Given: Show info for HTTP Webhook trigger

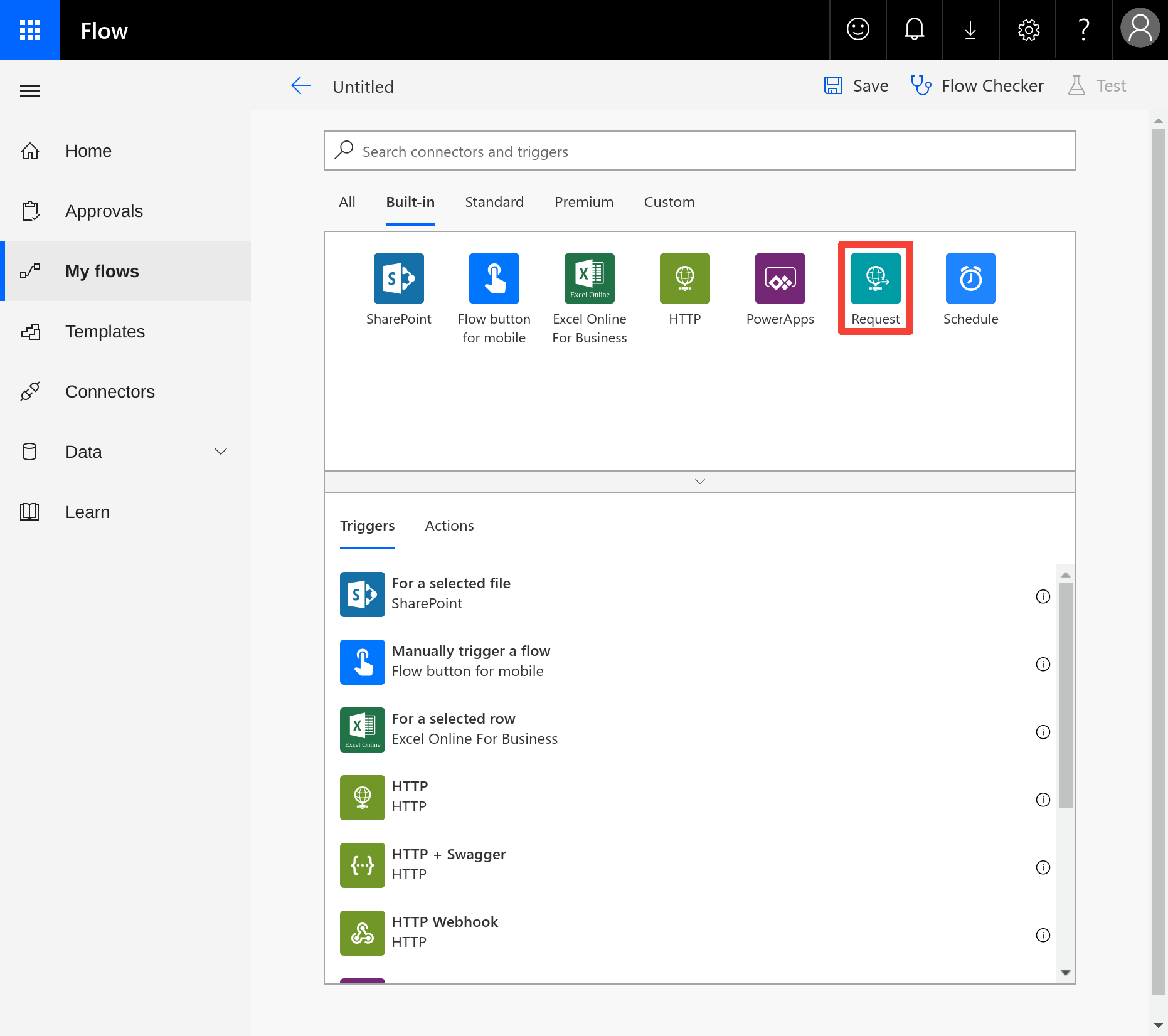Looking at the screenshot, I should coord(1043,935).
